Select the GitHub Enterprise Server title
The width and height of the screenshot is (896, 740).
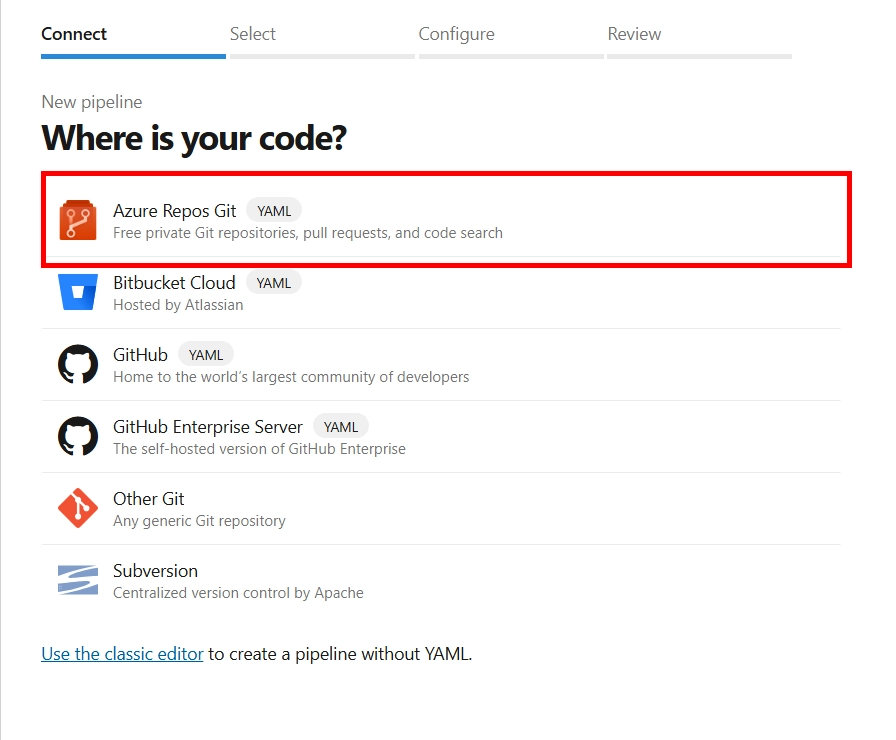(x=207, y=427)
